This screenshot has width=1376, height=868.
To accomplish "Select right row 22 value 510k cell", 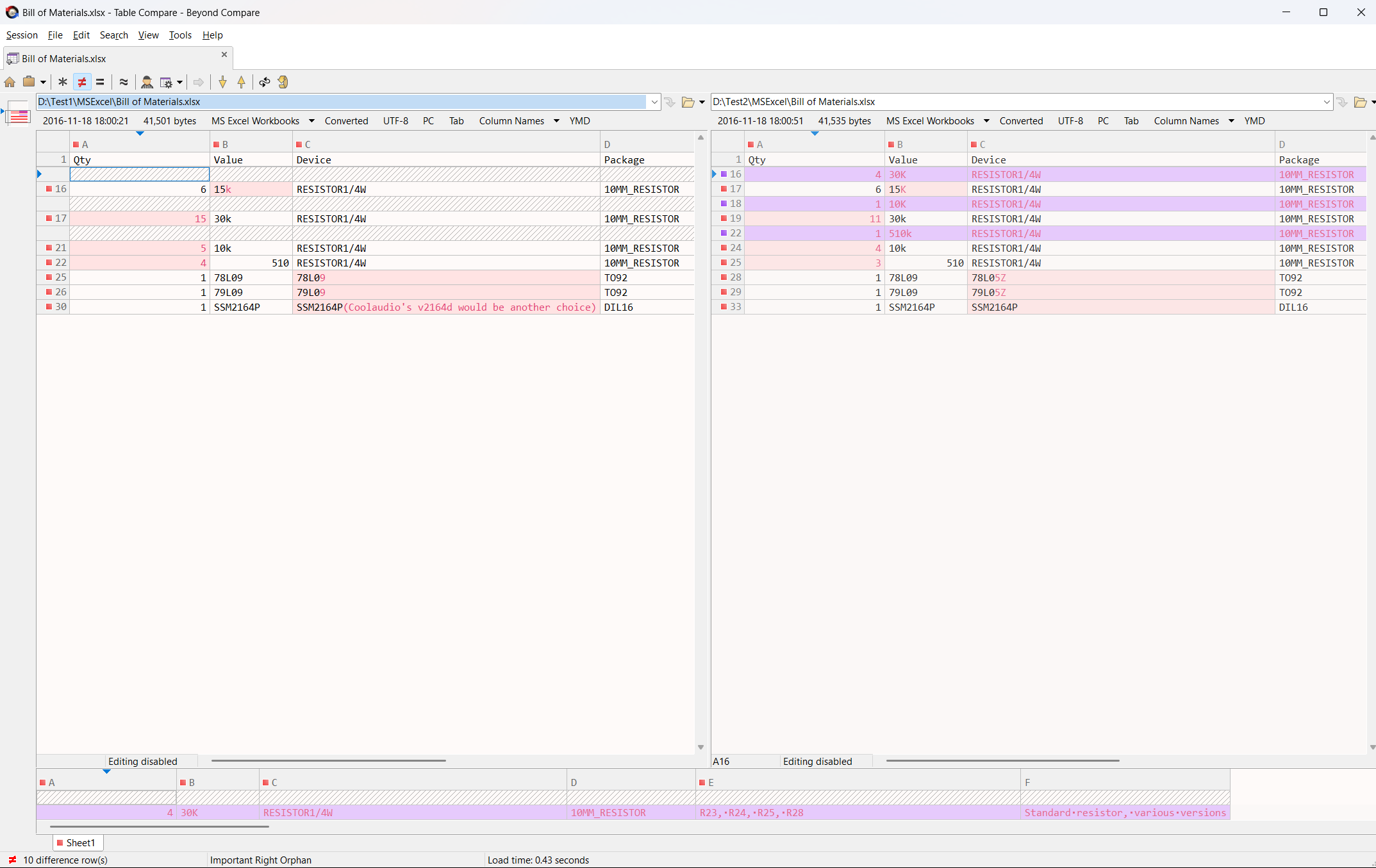I will 926,234.
